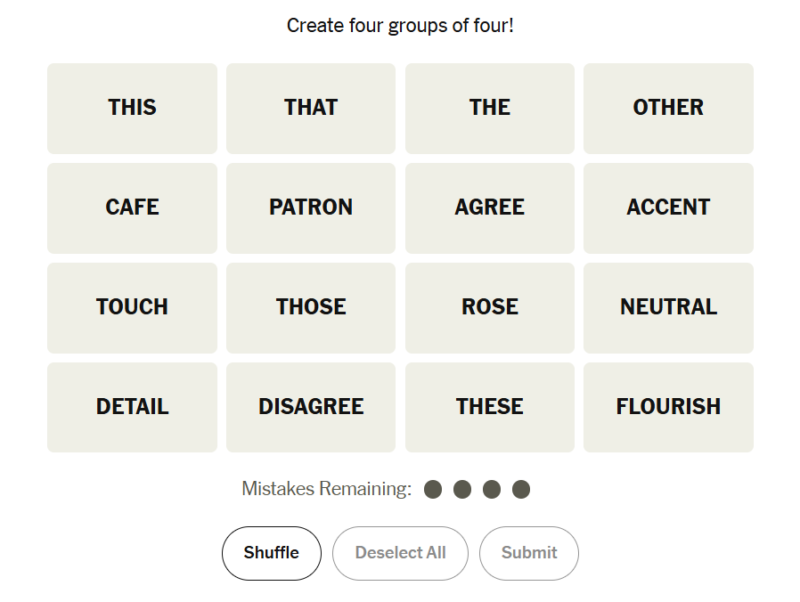800x602 pixels.
Task: Tap the DISAGREE word tile
Action: (x=311, y=407)
